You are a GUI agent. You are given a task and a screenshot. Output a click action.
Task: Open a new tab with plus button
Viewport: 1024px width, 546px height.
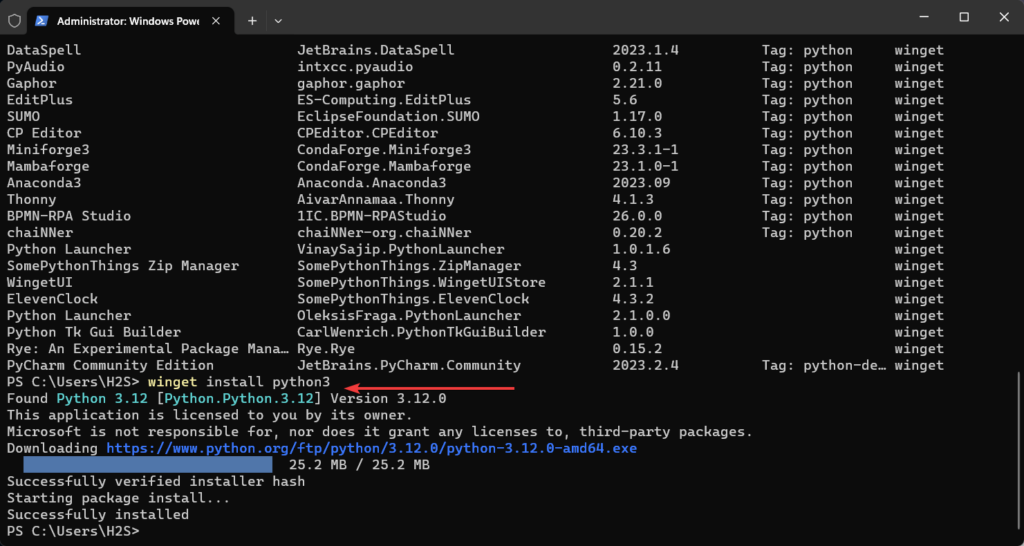coord(252,21)
